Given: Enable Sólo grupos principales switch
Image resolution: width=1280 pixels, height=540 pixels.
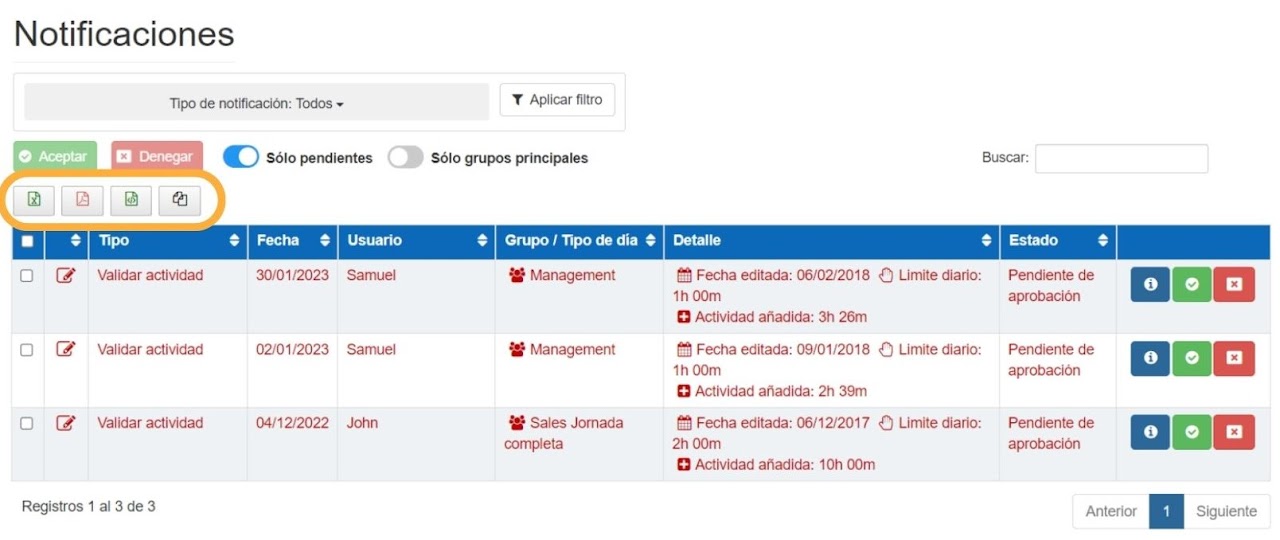Looking at the screenshot, I should 405,158.
